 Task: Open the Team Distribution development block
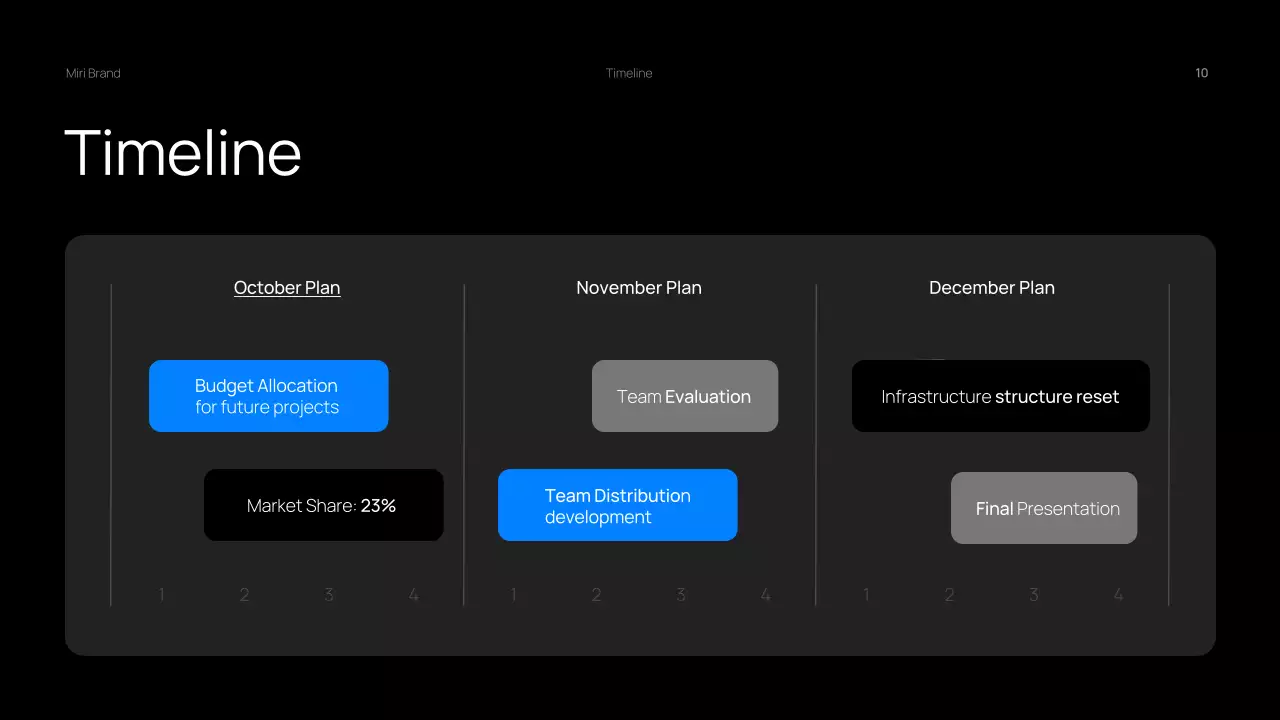(x=617, y=505)
